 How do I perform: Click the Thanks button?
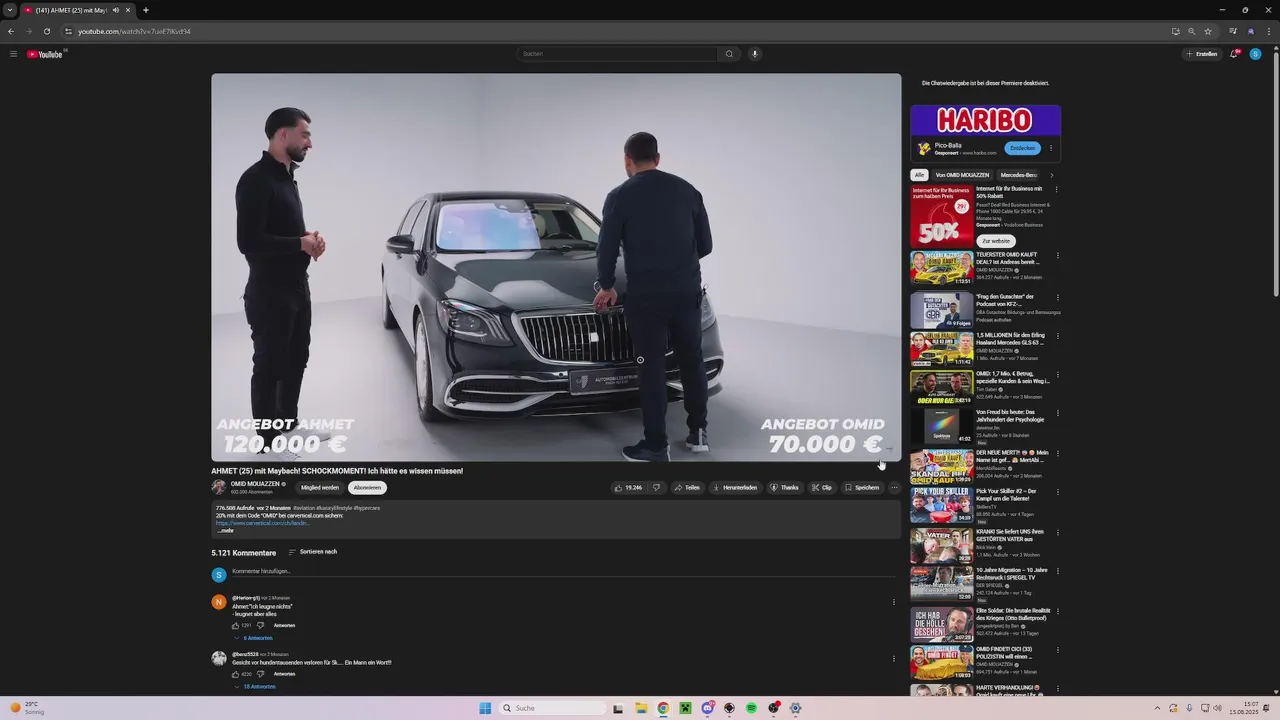coord(784,488)
